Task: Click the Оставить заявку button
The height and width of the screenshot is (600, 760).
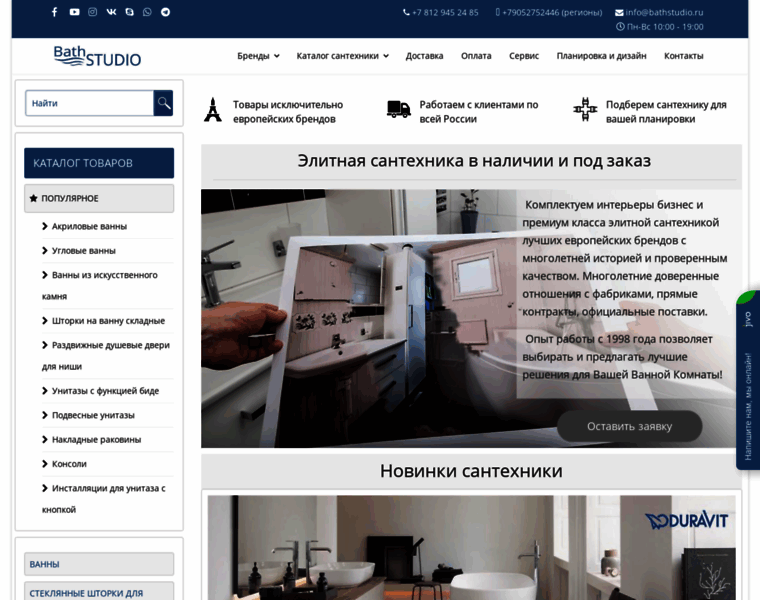Action: pos(629,426)
